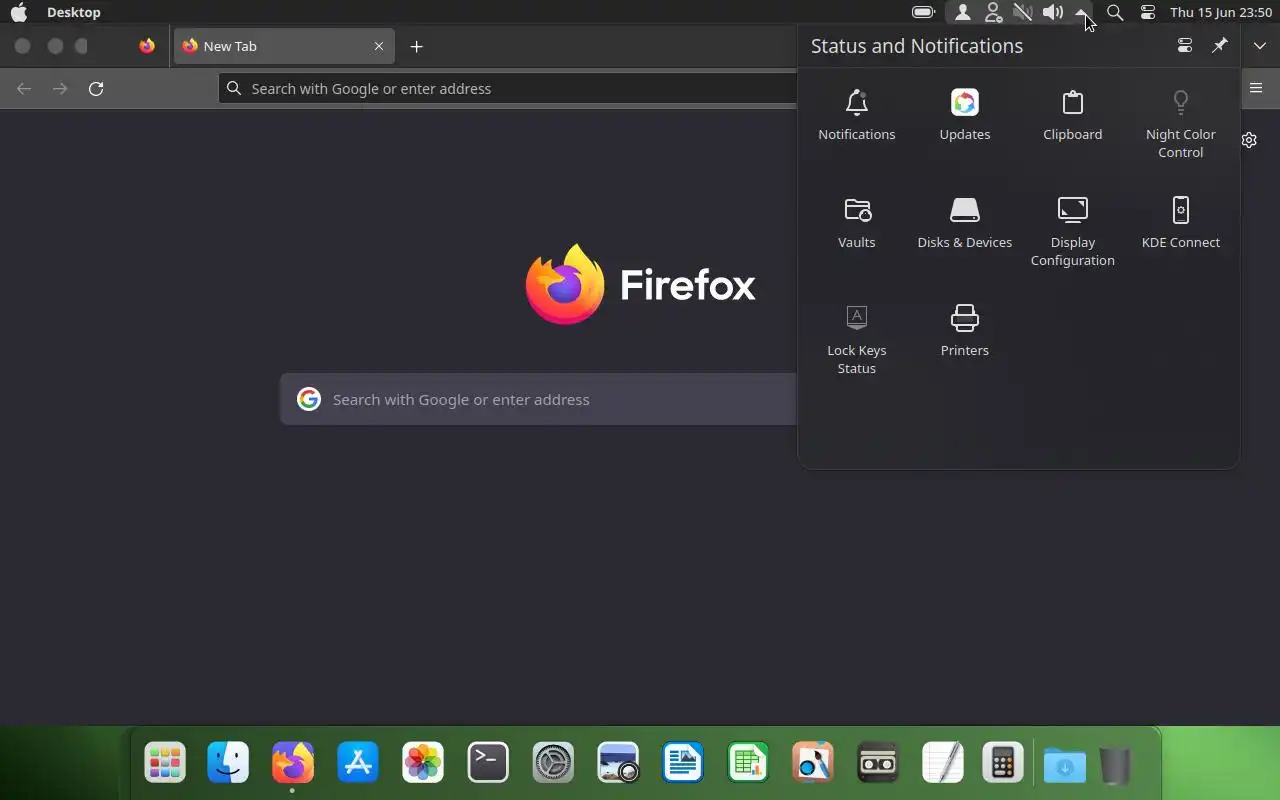Click the system tray settings icon
This screenshot has width=1280, height=800.
[x=1185, y=46]
